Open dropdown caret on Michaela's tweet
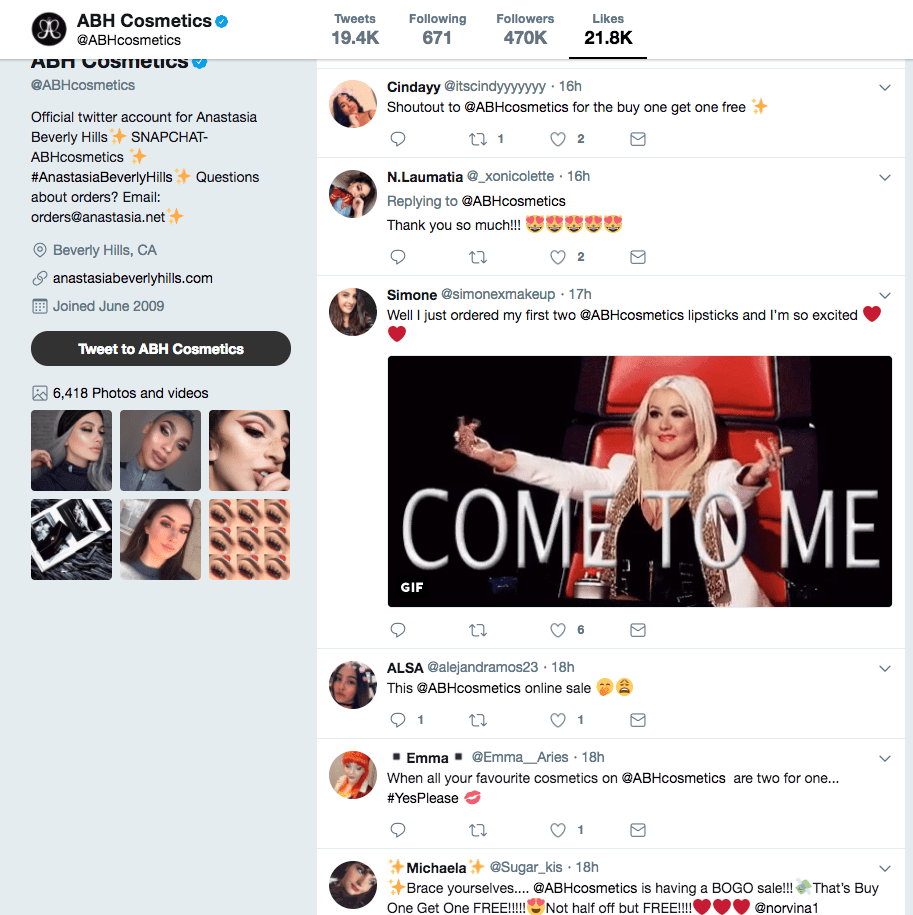This screenshot has width=913, height=915. click(885, 869)
